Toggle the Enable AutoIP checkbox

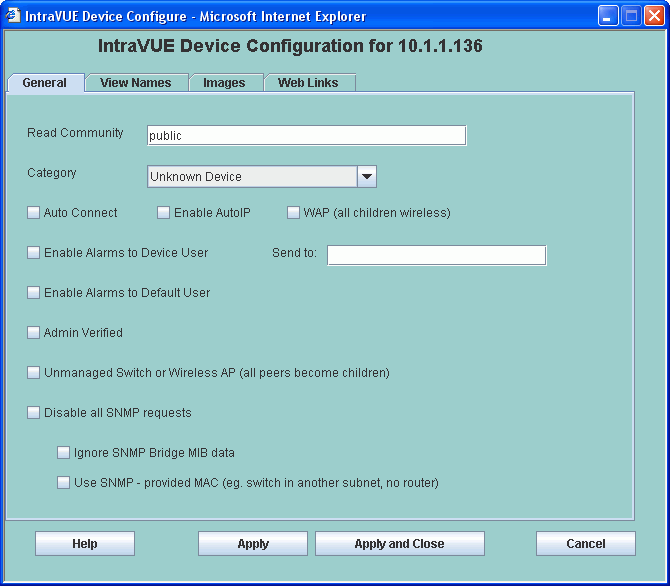point(163,212)
